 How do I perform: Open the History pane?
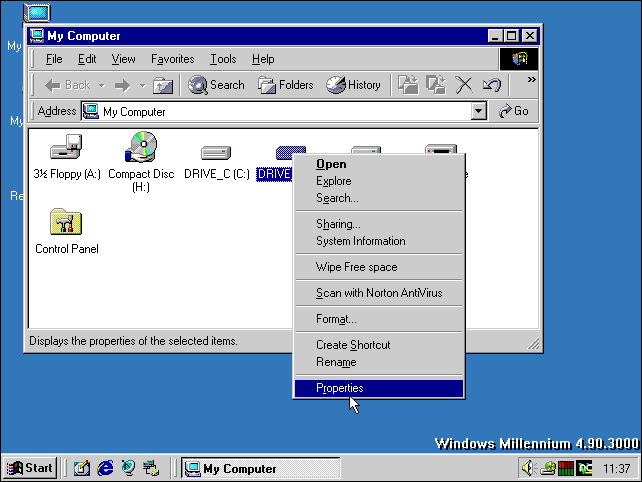coord(353,85)
